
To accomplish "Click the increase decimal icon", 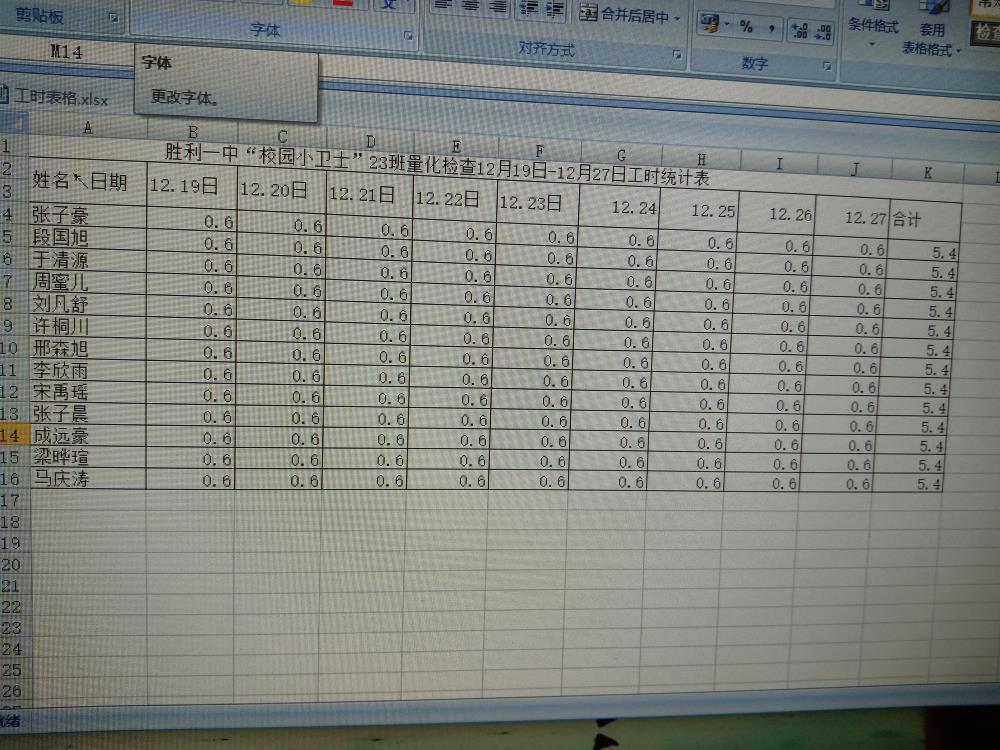I will (x=799, y=31).
